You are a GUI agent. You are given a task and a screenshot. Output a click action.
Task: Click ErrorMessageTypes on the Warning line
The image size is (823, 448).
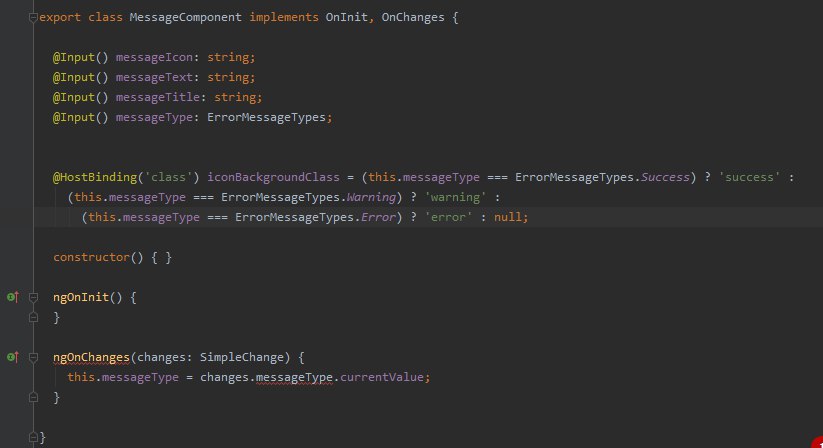(x=280, y=197)
